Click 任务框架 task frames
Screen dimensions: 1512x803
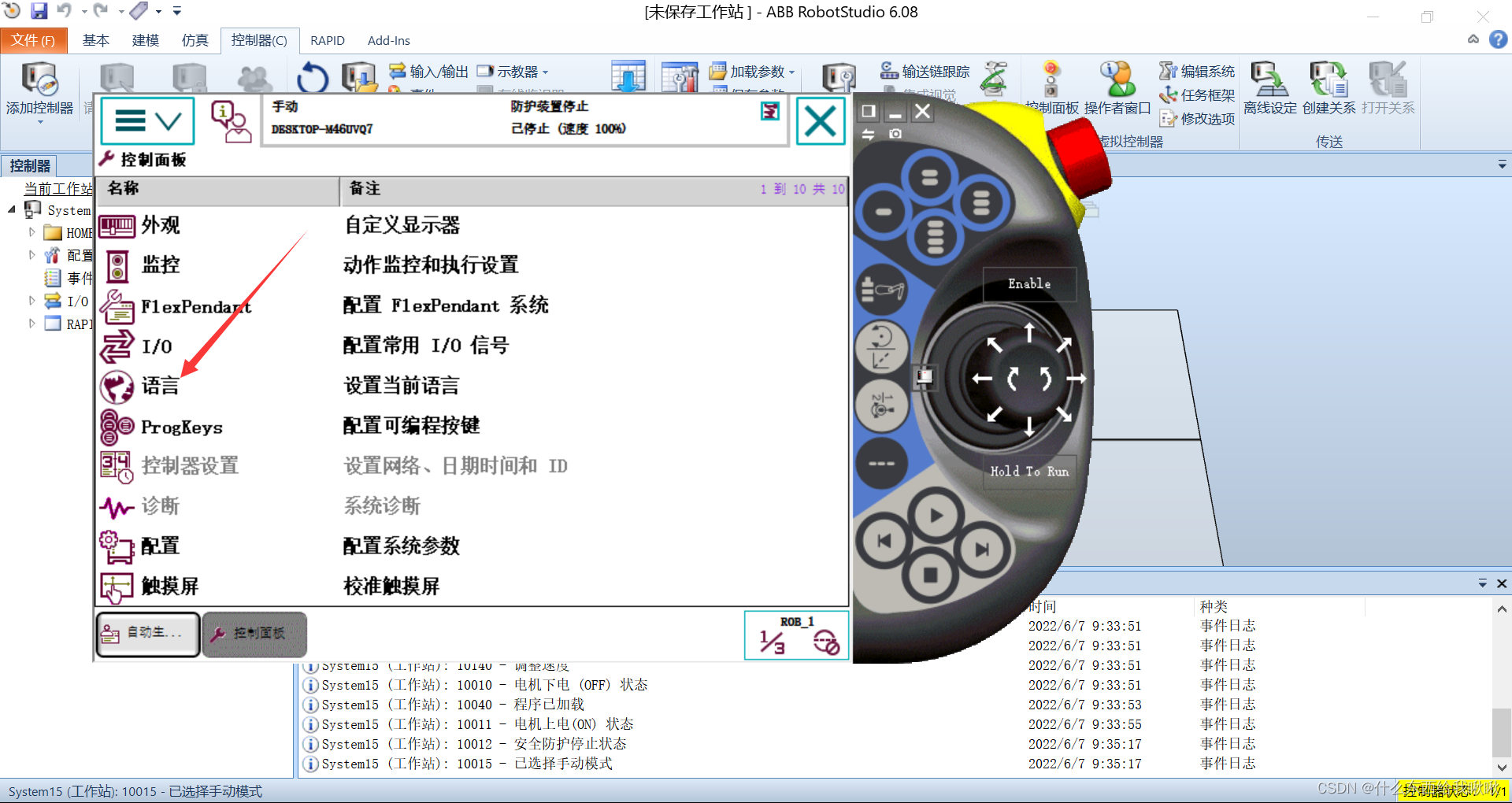coord(1198,95)
